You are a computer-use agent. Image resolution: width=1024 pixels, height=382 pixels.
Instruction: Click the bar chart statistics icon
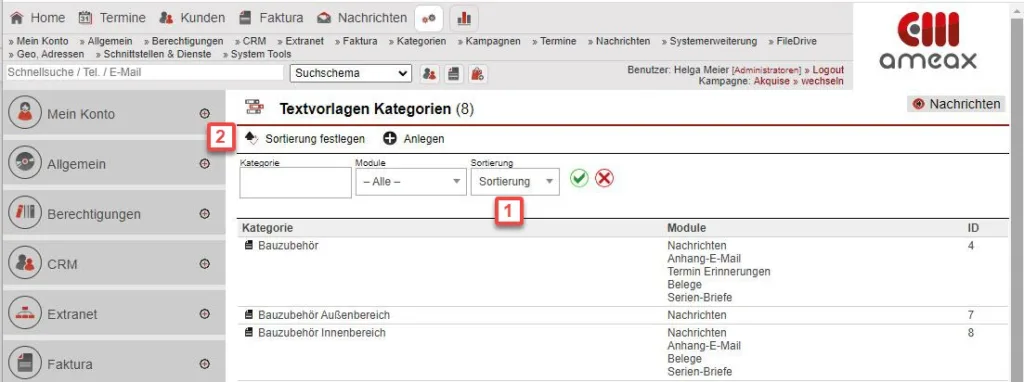coord(464,18)
